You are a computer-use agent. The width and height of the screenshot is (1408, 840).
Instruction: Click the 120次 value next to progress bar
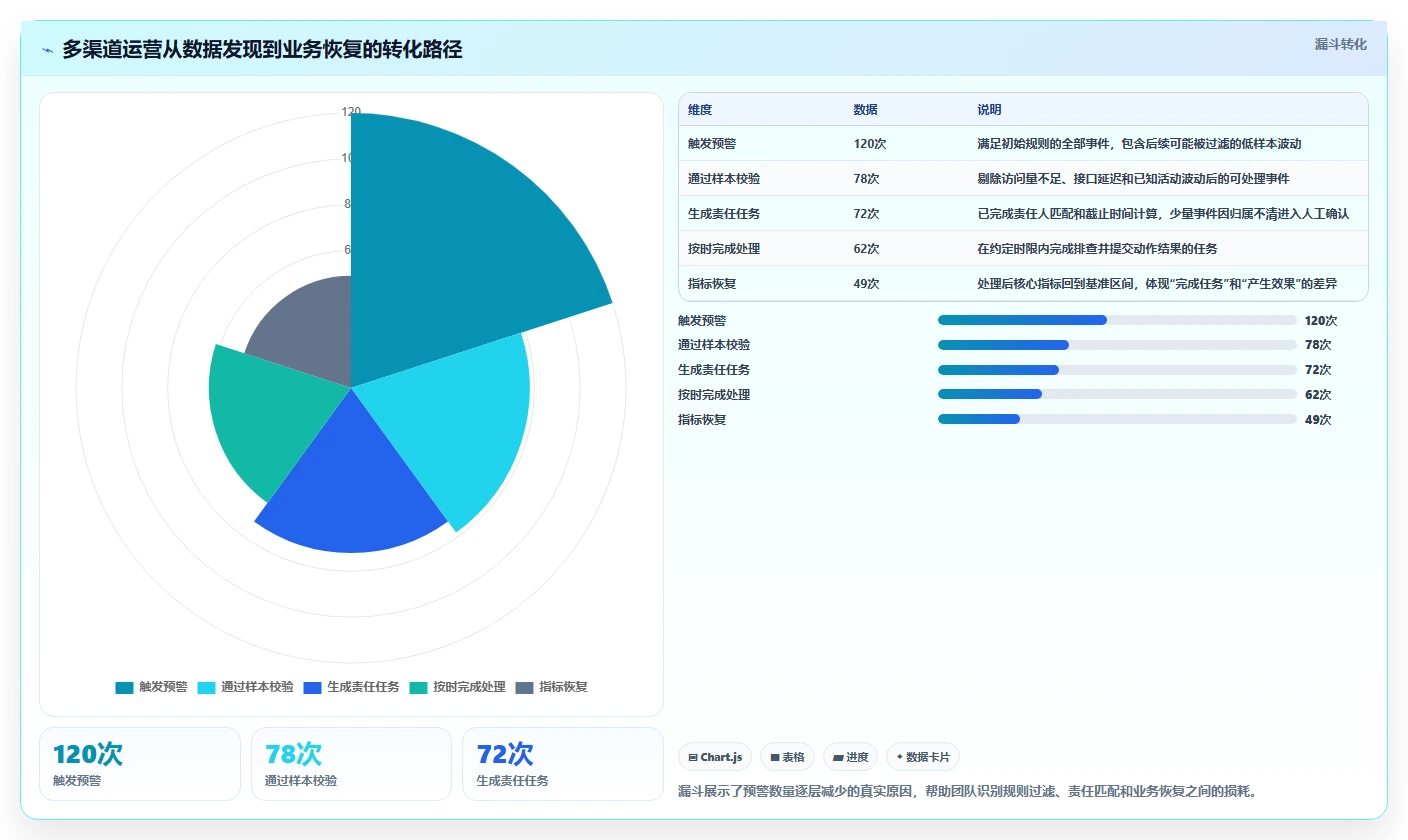(1321, 321)
